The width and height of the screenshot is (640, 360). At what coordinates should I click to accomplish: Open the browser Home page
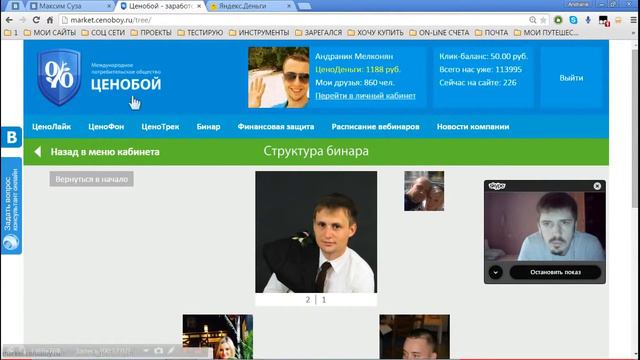click(x=49, y=20)
